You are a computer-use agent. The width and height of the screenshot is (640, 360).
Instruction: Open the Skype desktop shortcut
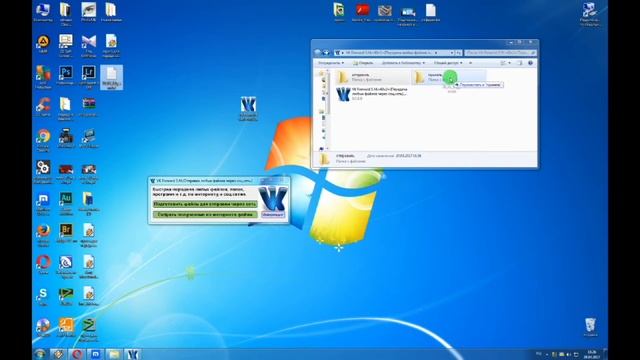43,296
